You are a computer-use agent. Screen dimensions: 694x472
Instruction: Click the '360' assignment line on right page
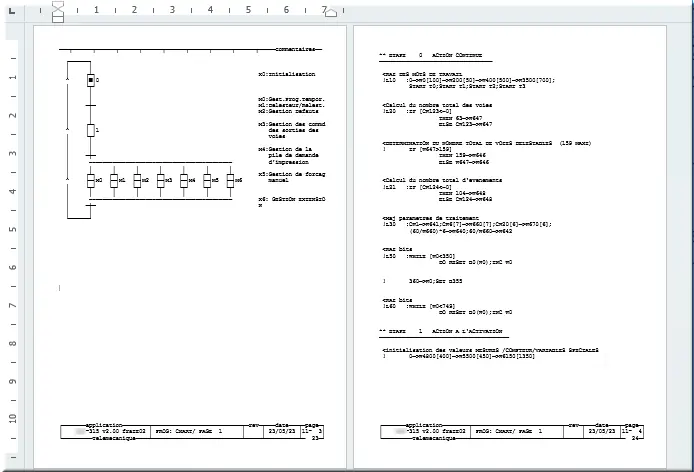tap(436, 281)
